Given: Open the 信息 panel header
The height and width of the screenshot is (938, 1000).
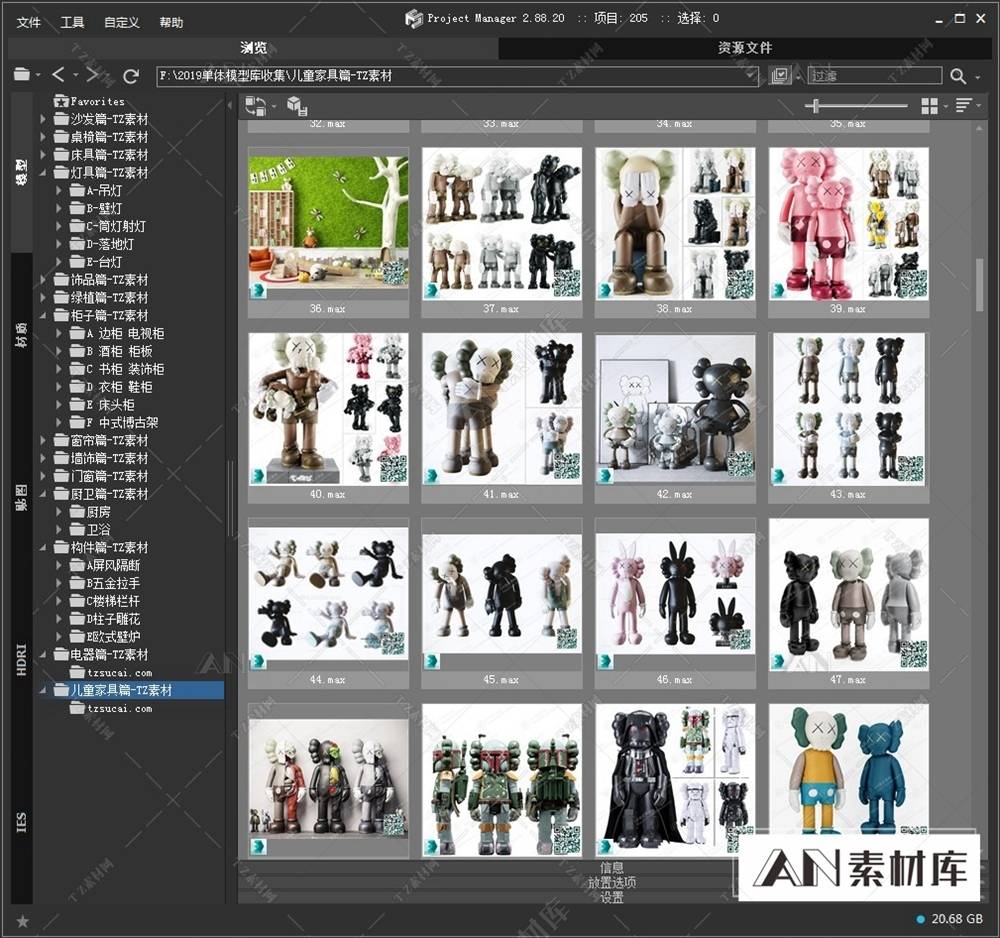Looking at the screenshot, I should click(x=612, y=867).
